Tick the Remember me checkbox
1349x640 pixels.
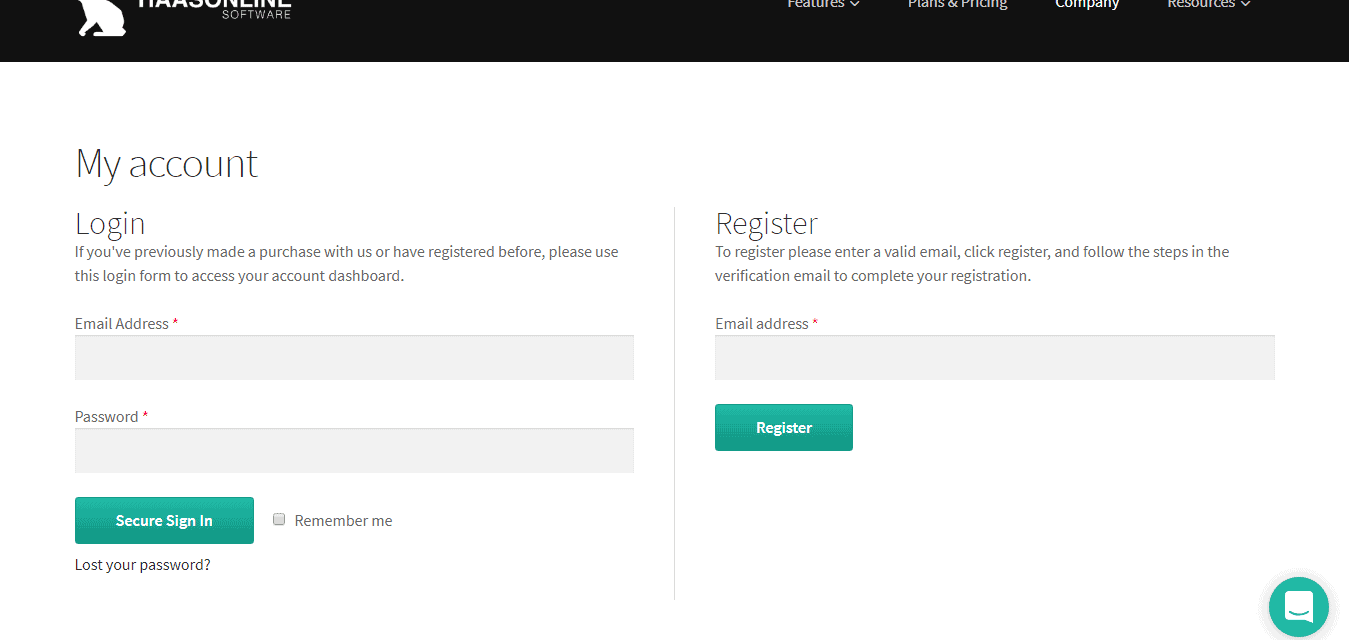coord(280,519)
